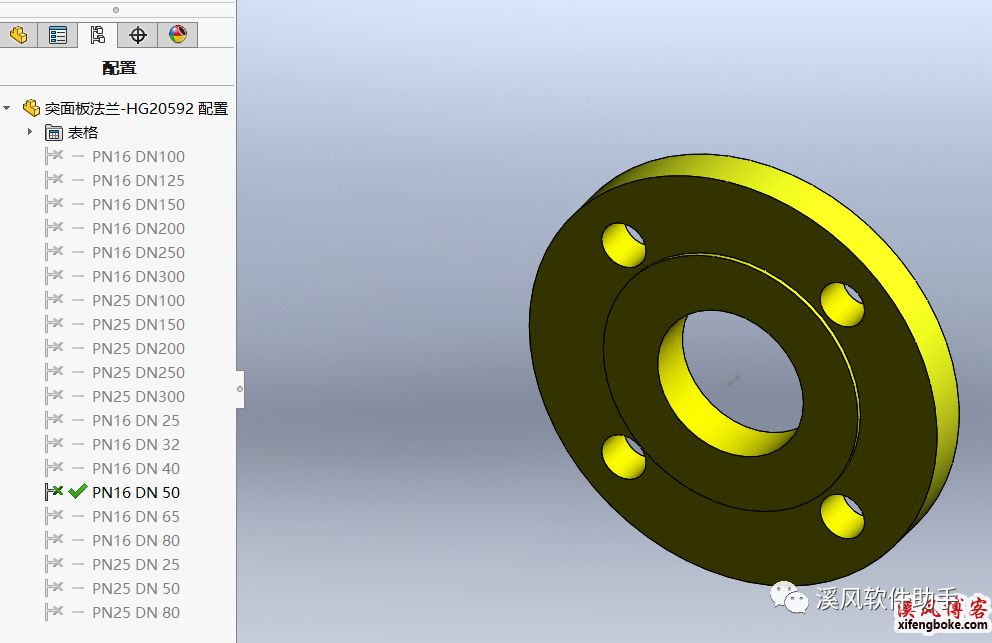Select configuration PN25 DN200
Viewport: 992px width, 643px height.
(x=139, y=349)
